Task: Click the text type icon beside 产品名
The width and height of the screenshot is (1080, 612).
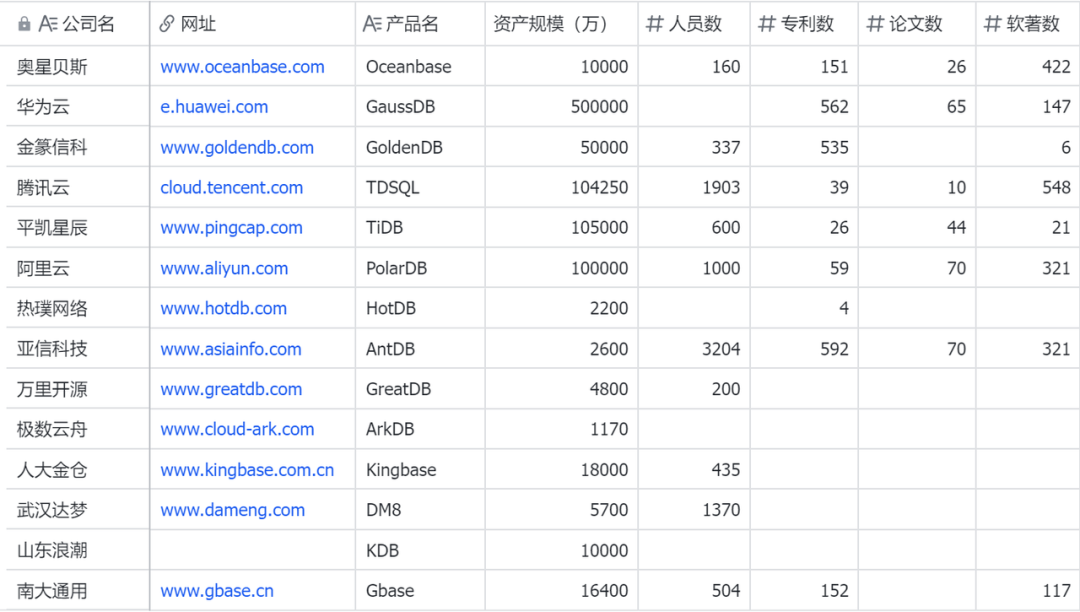Action: (371, 24)
